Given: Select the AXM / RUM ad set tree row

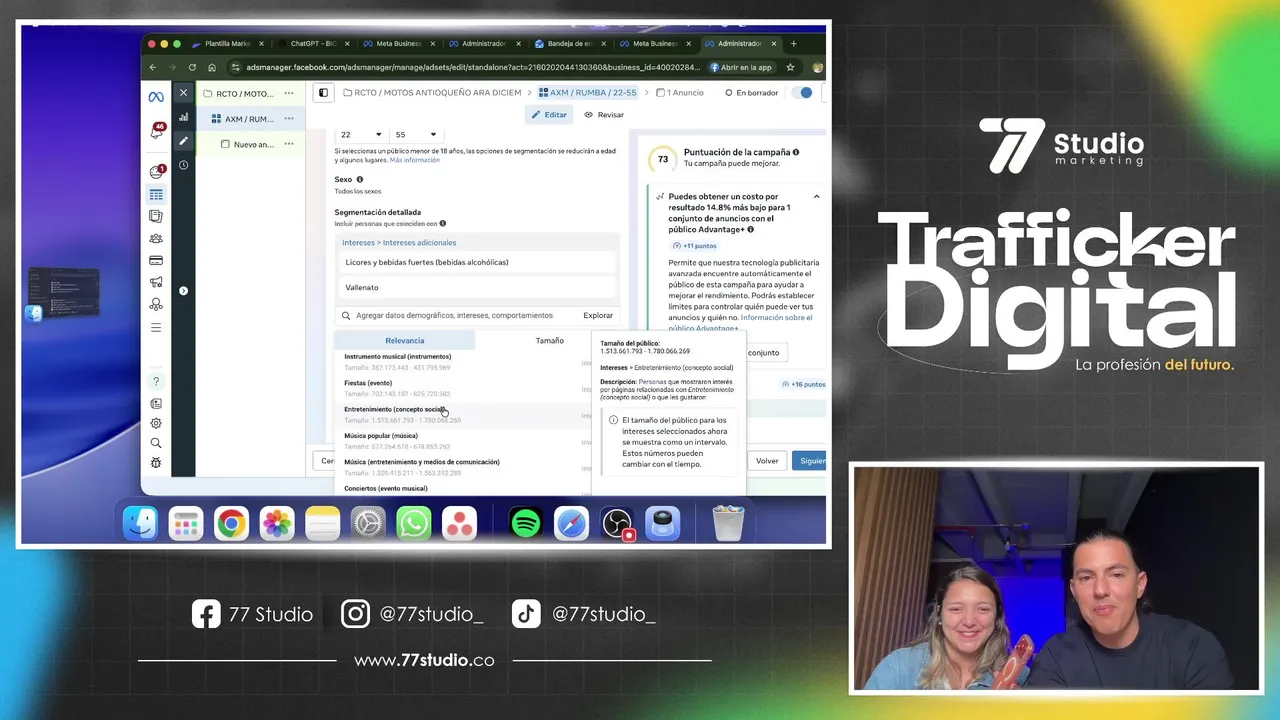Looking at the screenshot, I should tap(250, 118).
